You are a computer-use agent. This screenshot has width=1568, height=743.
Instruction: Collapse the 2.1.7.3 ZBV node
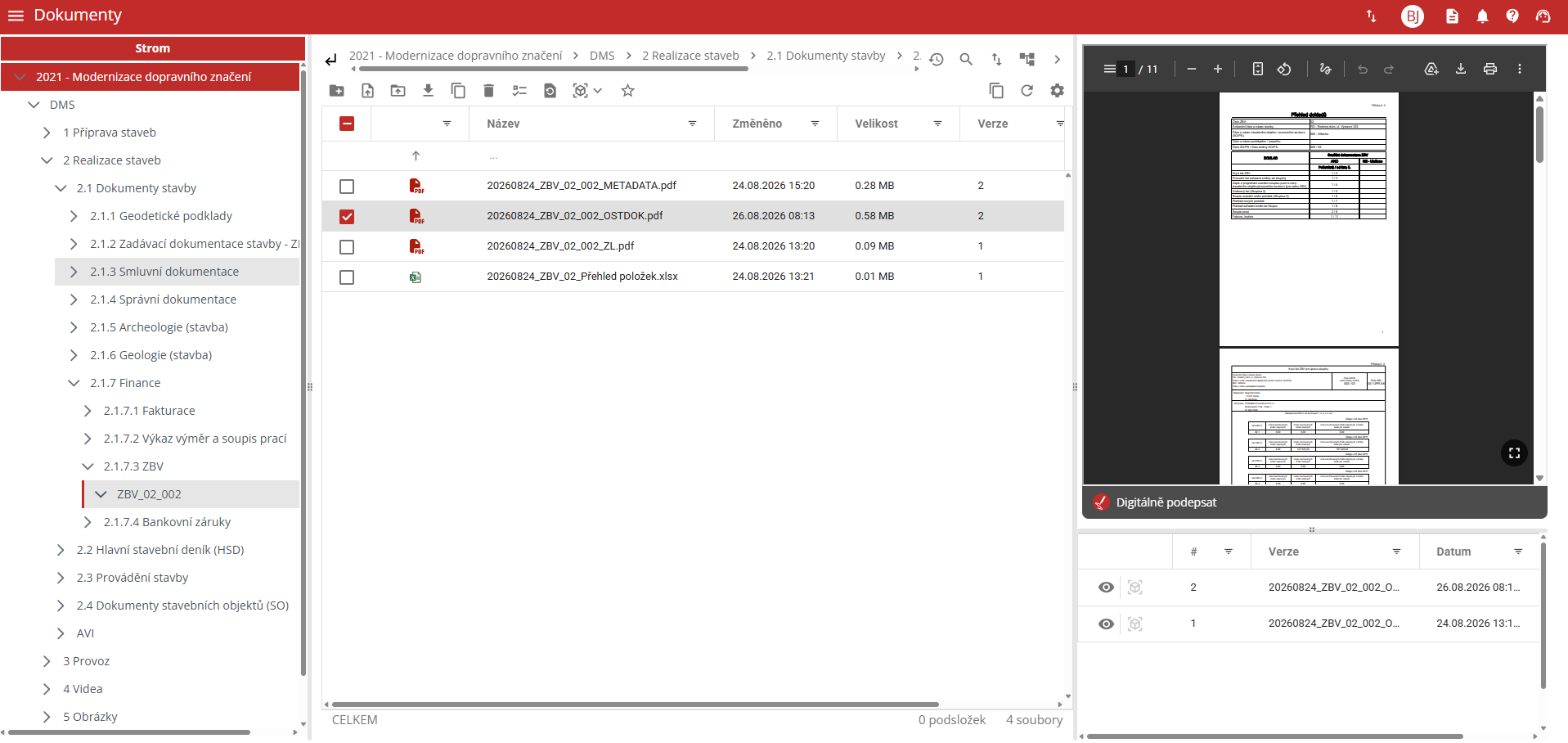click(88, 466)
